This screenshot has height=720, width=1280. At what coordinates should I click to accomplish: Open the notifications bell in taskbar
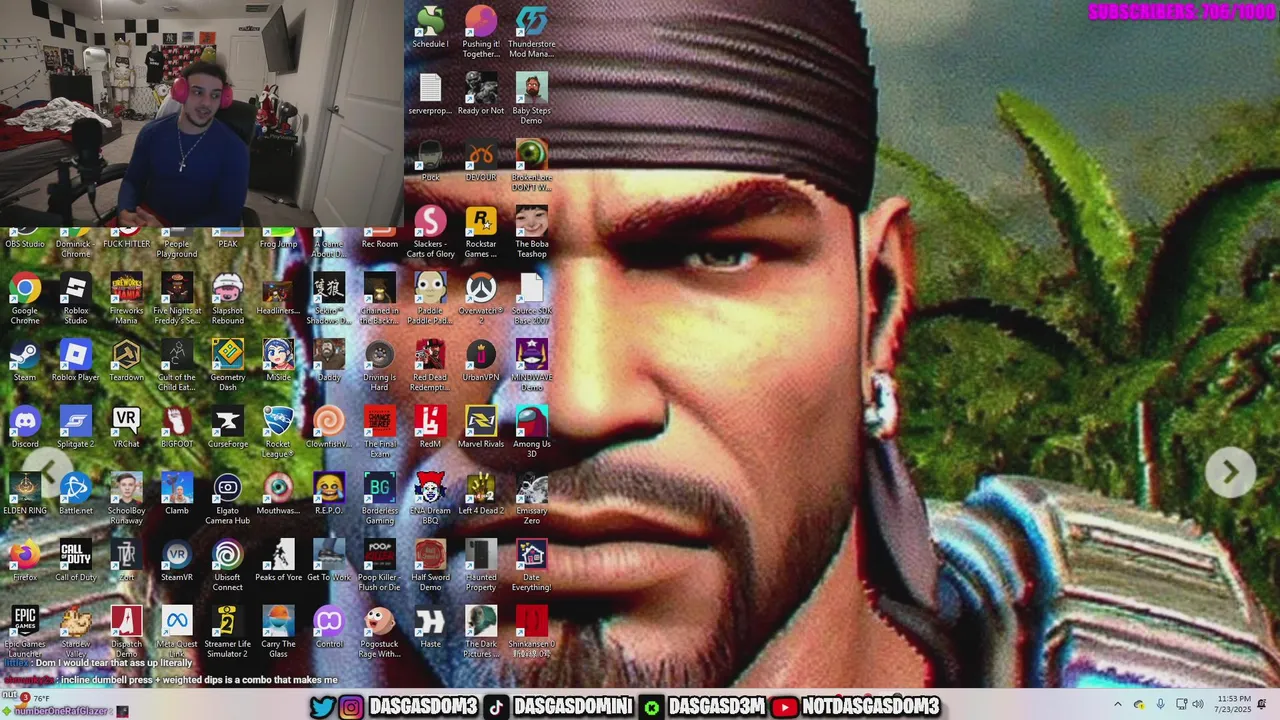1263,705
